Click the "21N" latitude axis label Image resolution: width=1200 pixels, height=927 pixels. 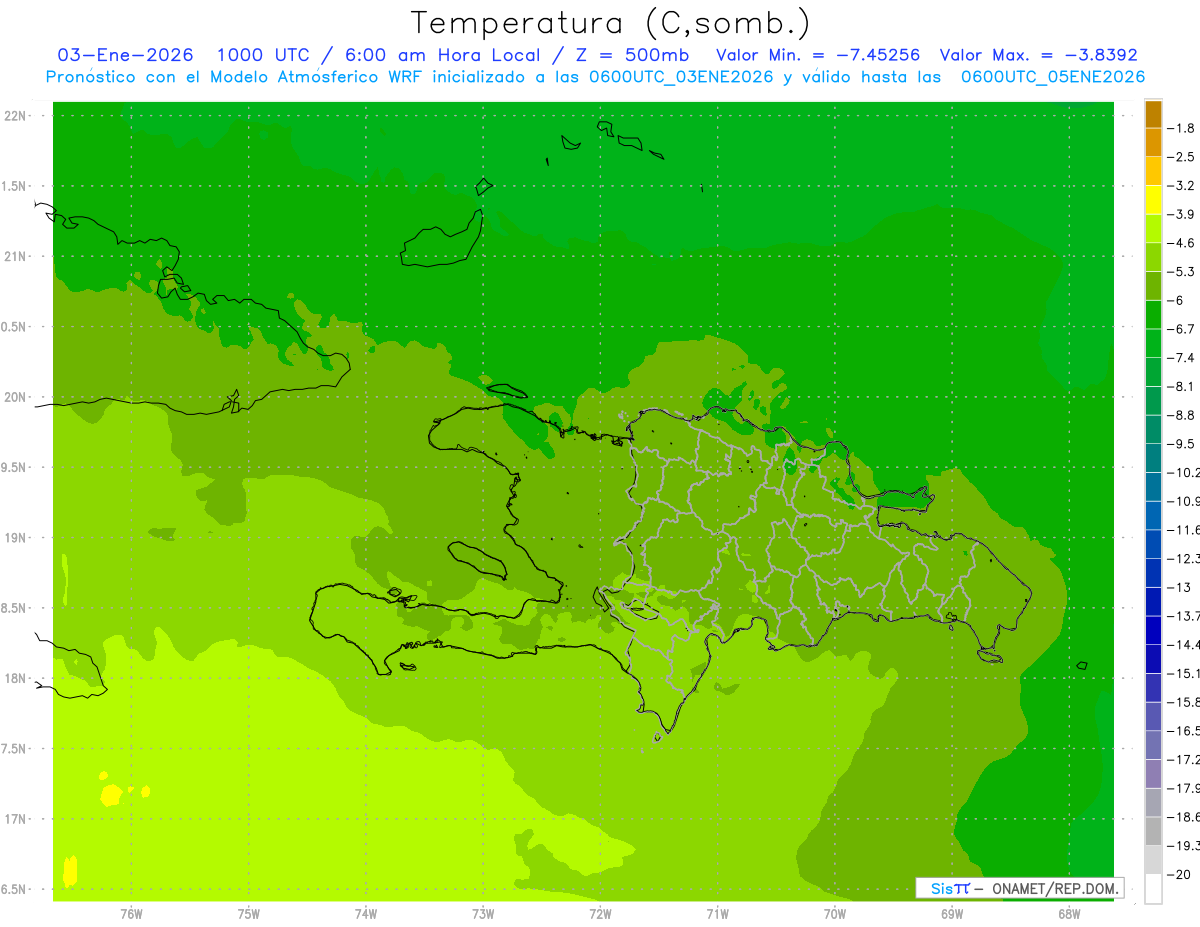coord(16,256)
